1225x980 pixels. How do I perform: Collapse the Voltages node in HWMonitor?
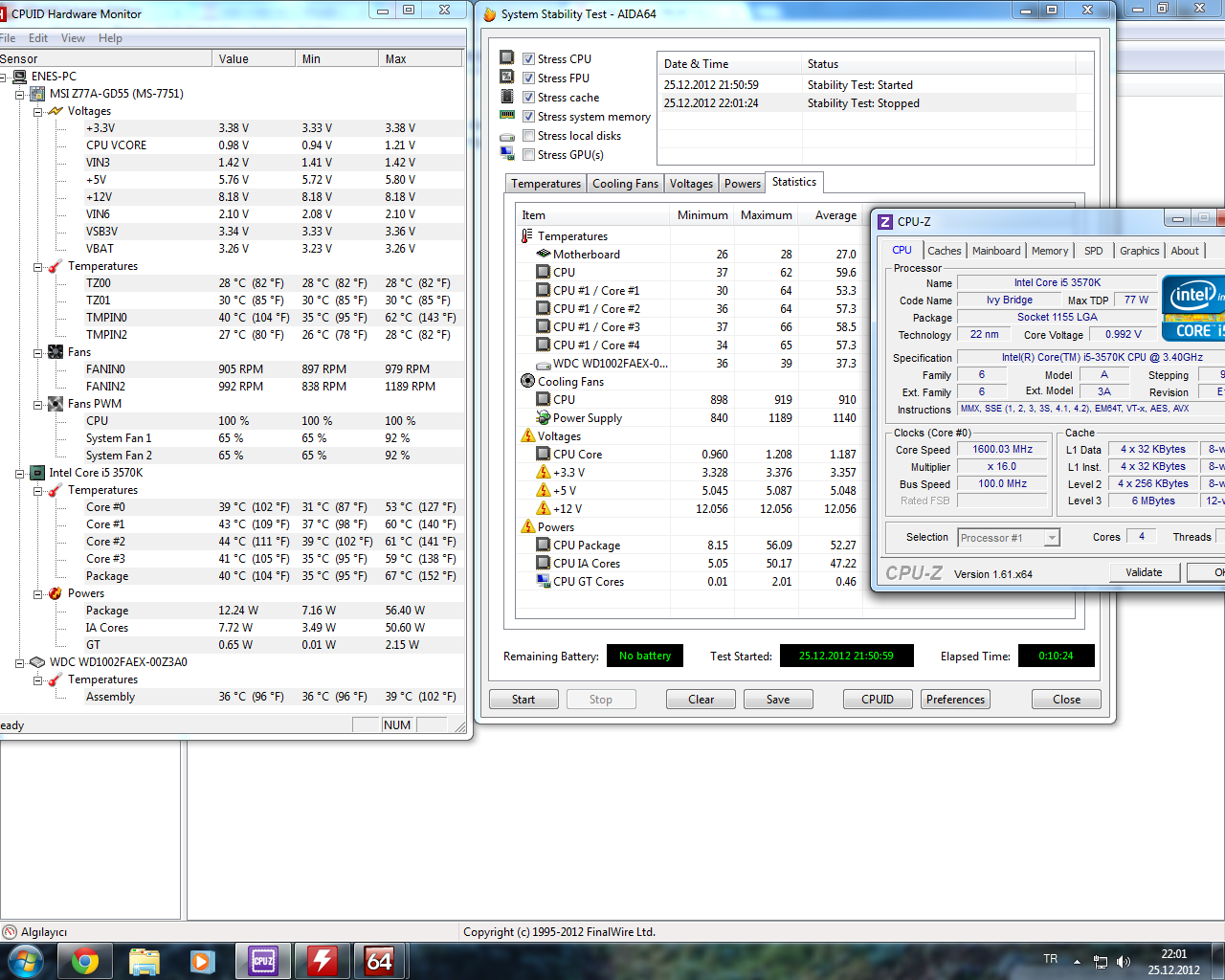37,111
